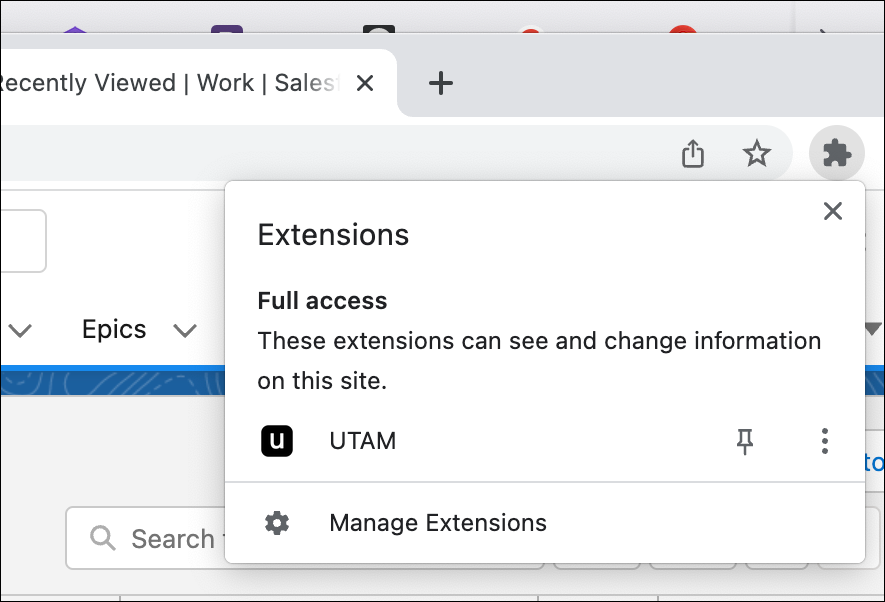Image resolution: width=885 pixels, height=602 pixels.
Task: Expand the chevron left of Epics
Action: (x=21, y=330)
